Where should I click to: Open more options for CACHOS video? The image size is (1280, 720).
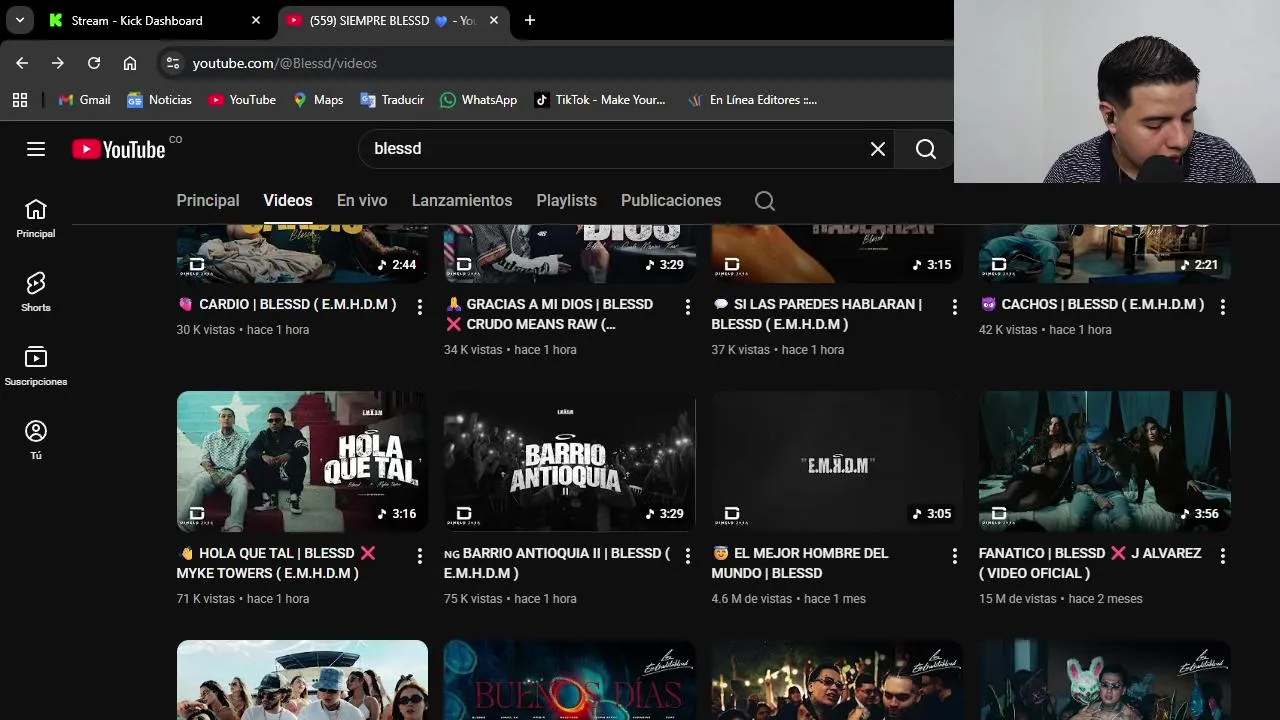click(1222, 307)
